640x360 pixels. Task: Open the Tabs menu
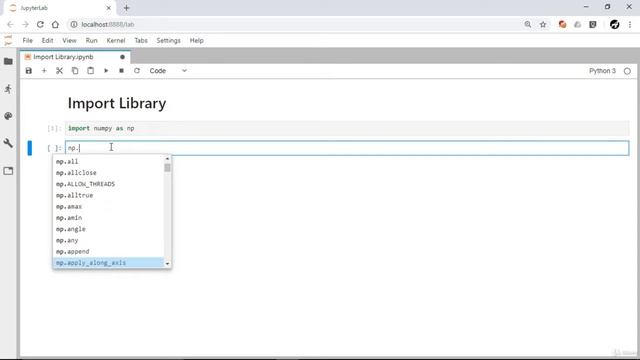tap(141, 40)
